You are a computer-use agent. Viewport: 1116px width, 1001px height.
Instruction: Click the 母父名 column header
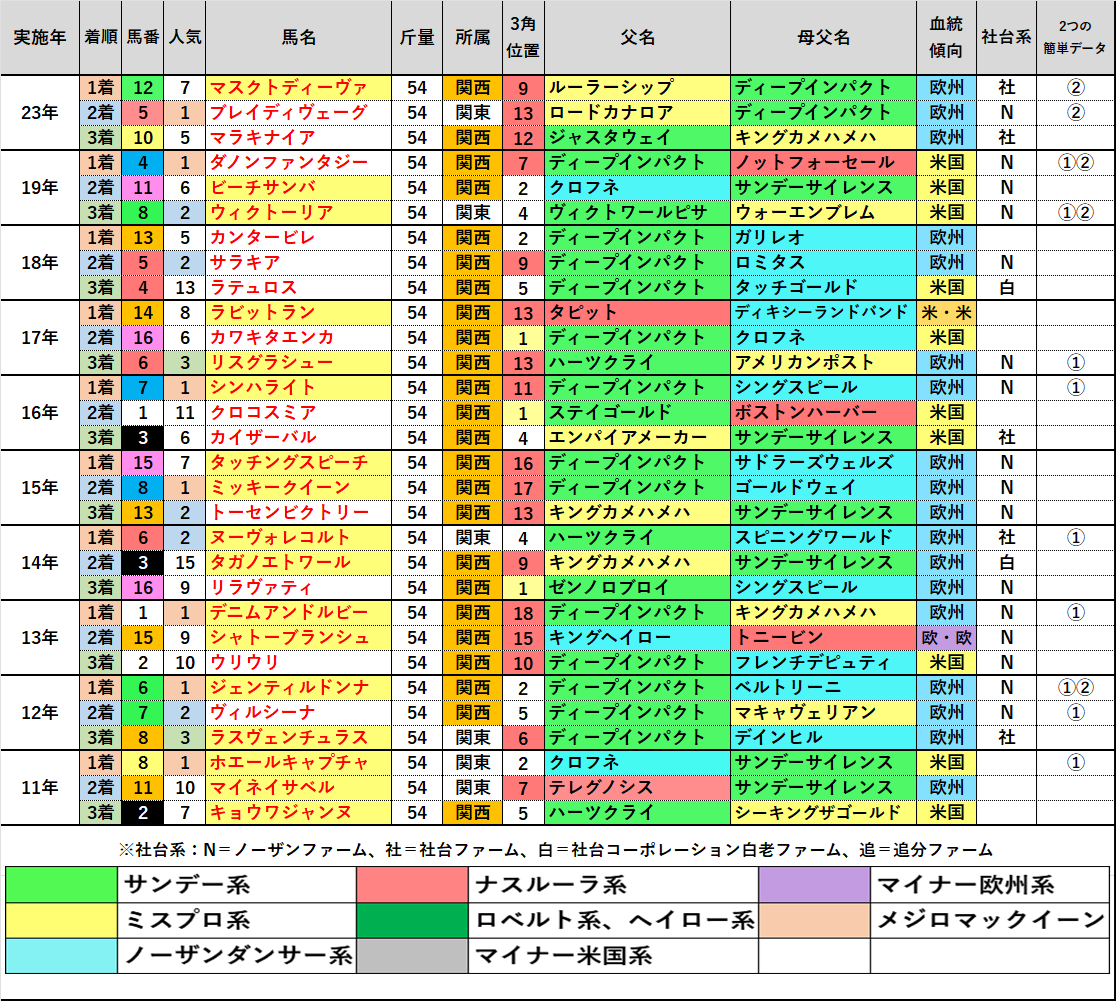(823, 38)
